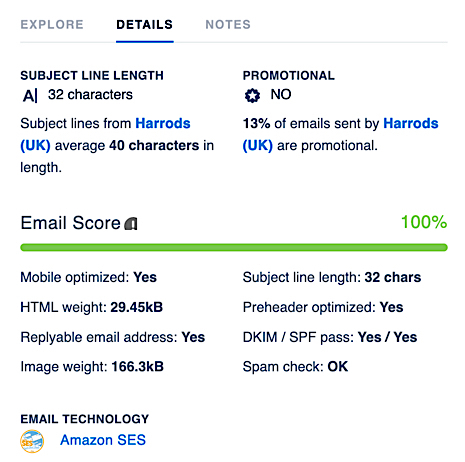Viewport: 465px width, 462px height.
Task: Open the Amazon SES link
Action: click(103, 440)
